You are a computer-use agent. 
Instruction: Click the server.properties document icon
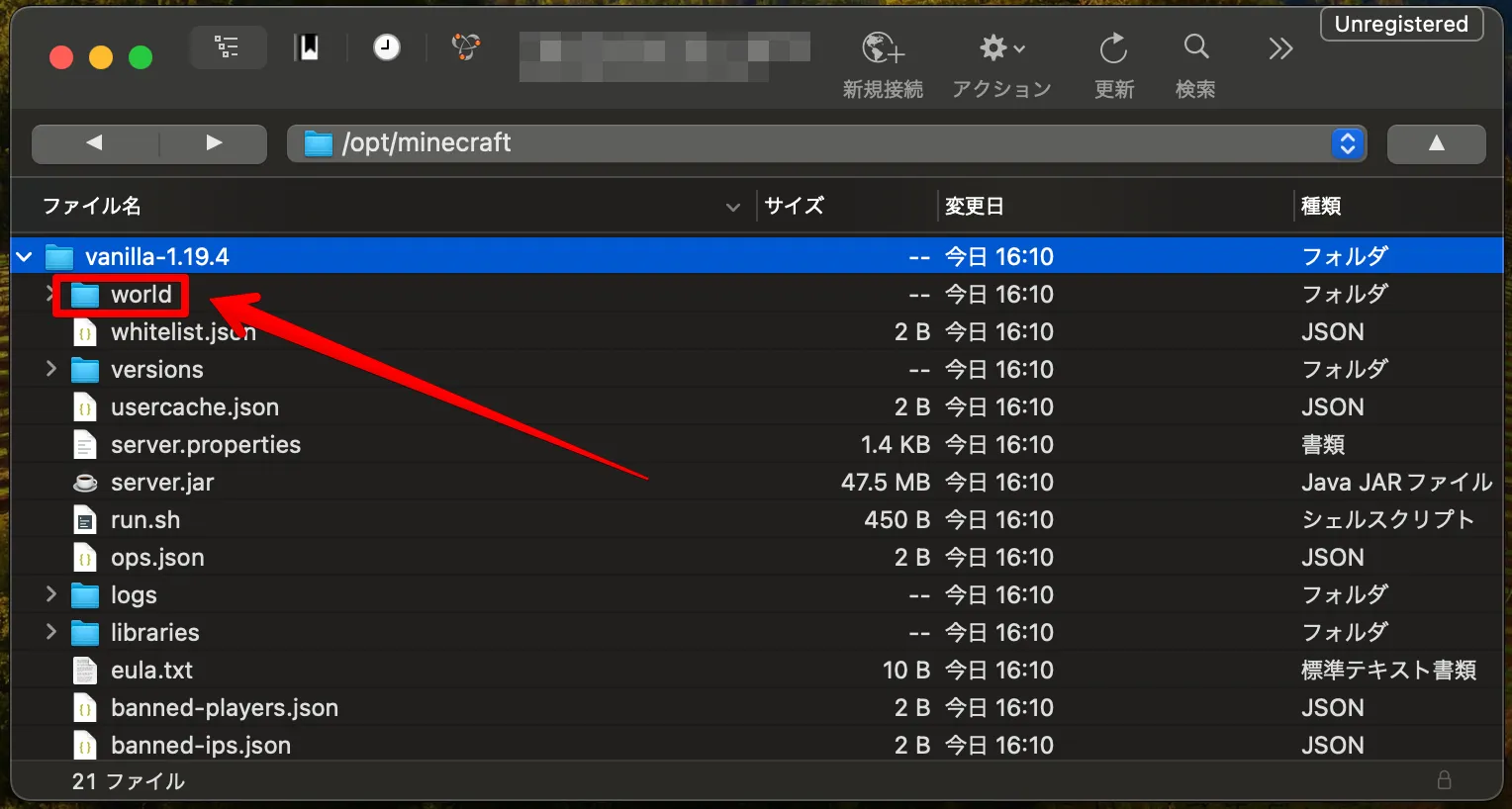(x=85, y=445)
